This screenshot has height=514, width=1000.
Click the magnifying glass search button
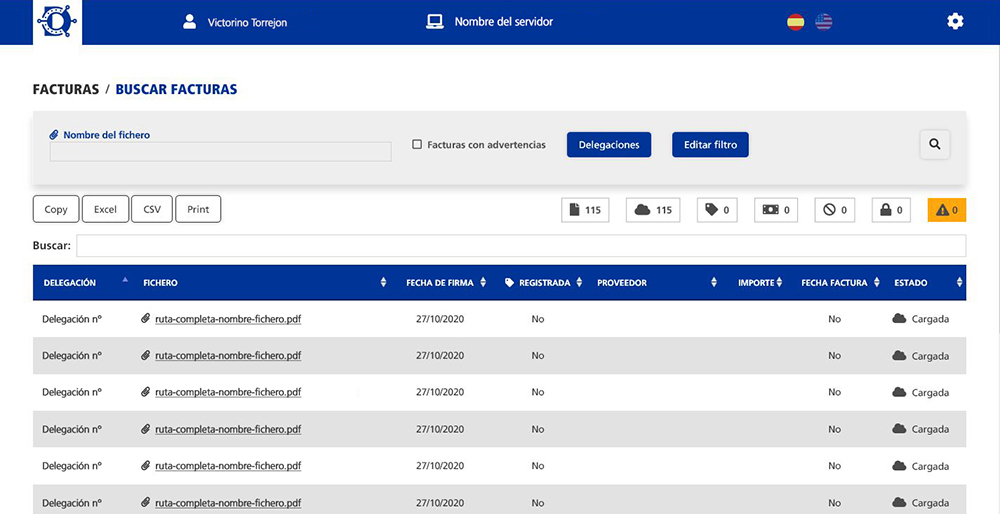click(934, 144)
